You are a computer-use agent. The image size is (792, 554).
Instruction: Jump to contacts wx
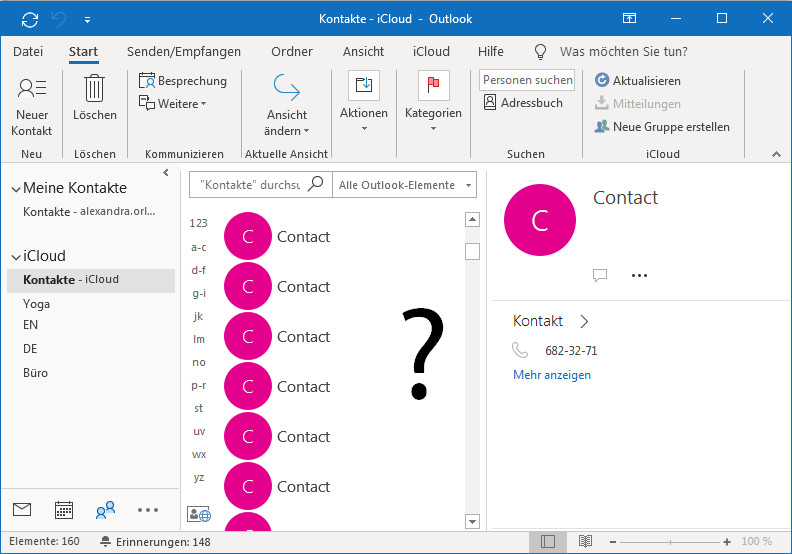coord(199,455)
